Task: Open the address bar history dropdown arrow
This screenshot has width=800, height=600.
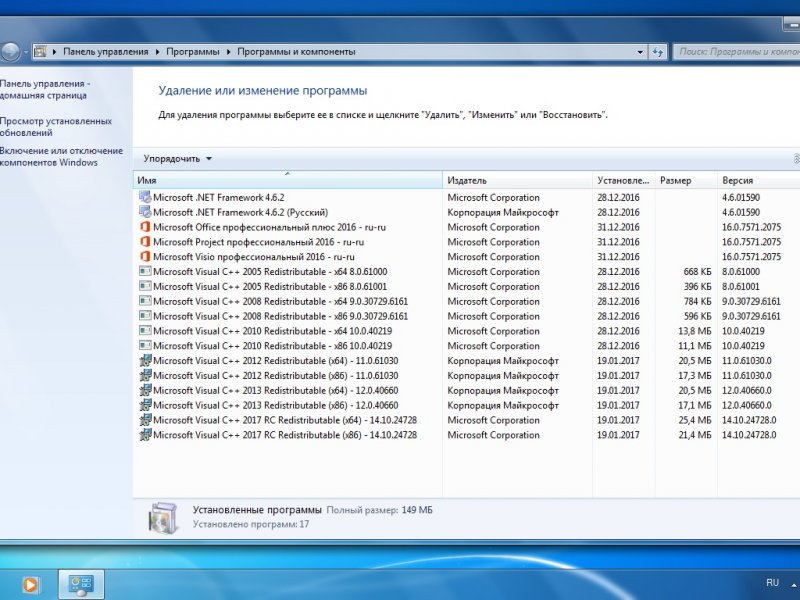Action: click(640, 52)
